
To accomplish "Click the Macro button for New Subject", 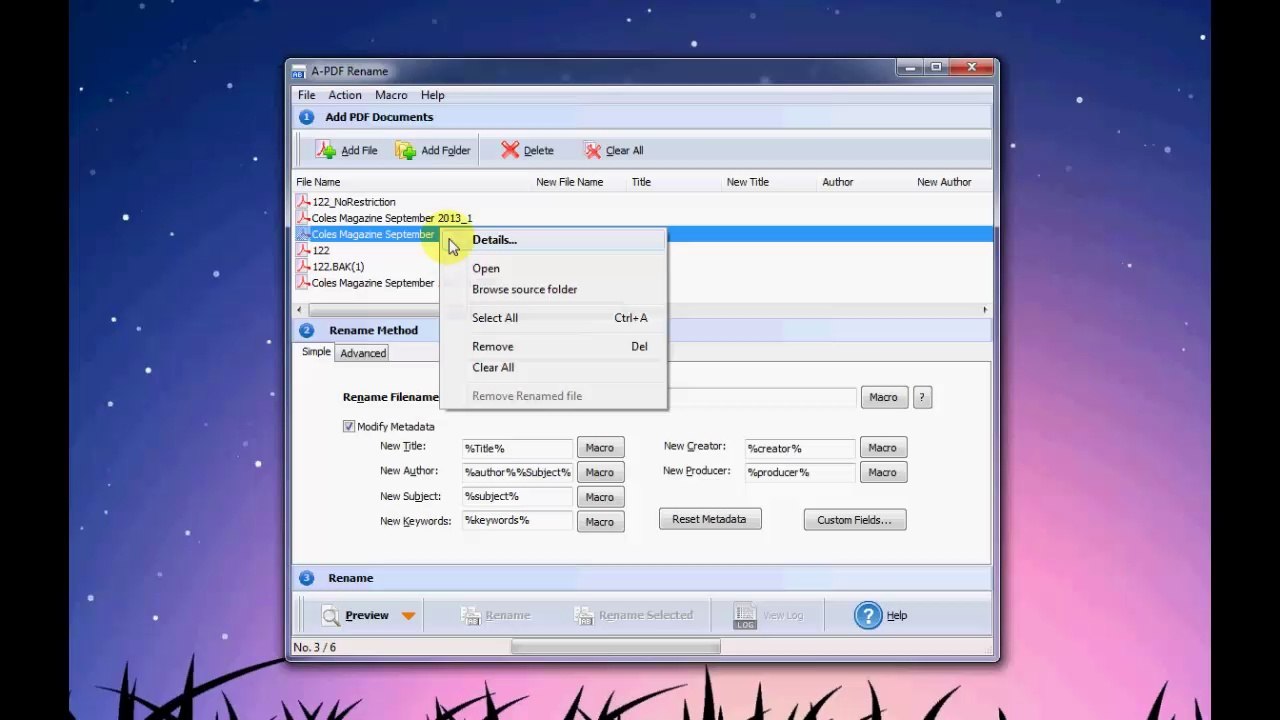I will [599, 497].
